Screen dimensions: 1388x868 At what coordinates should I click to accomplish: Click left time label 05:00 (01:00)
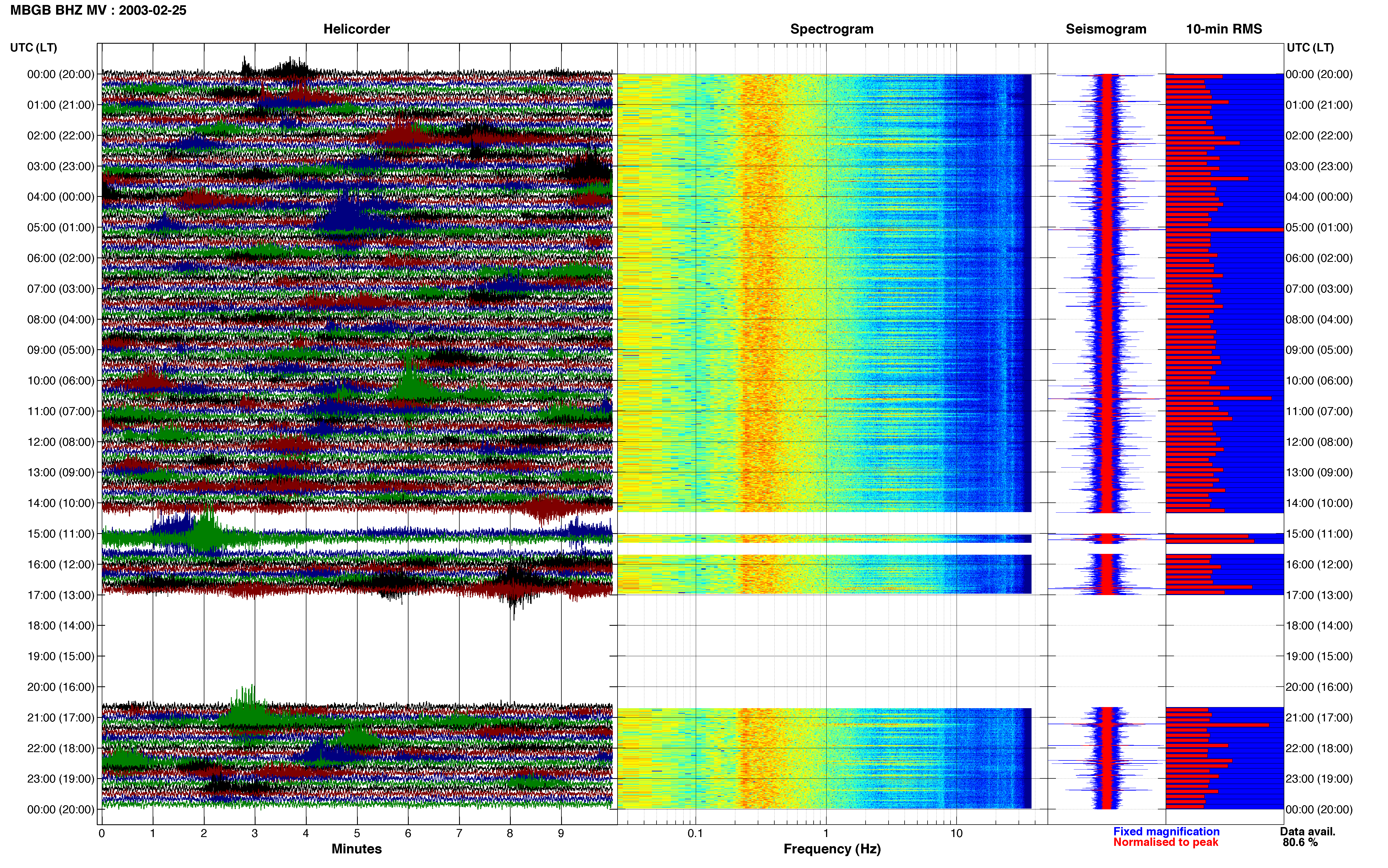[61, 227]
